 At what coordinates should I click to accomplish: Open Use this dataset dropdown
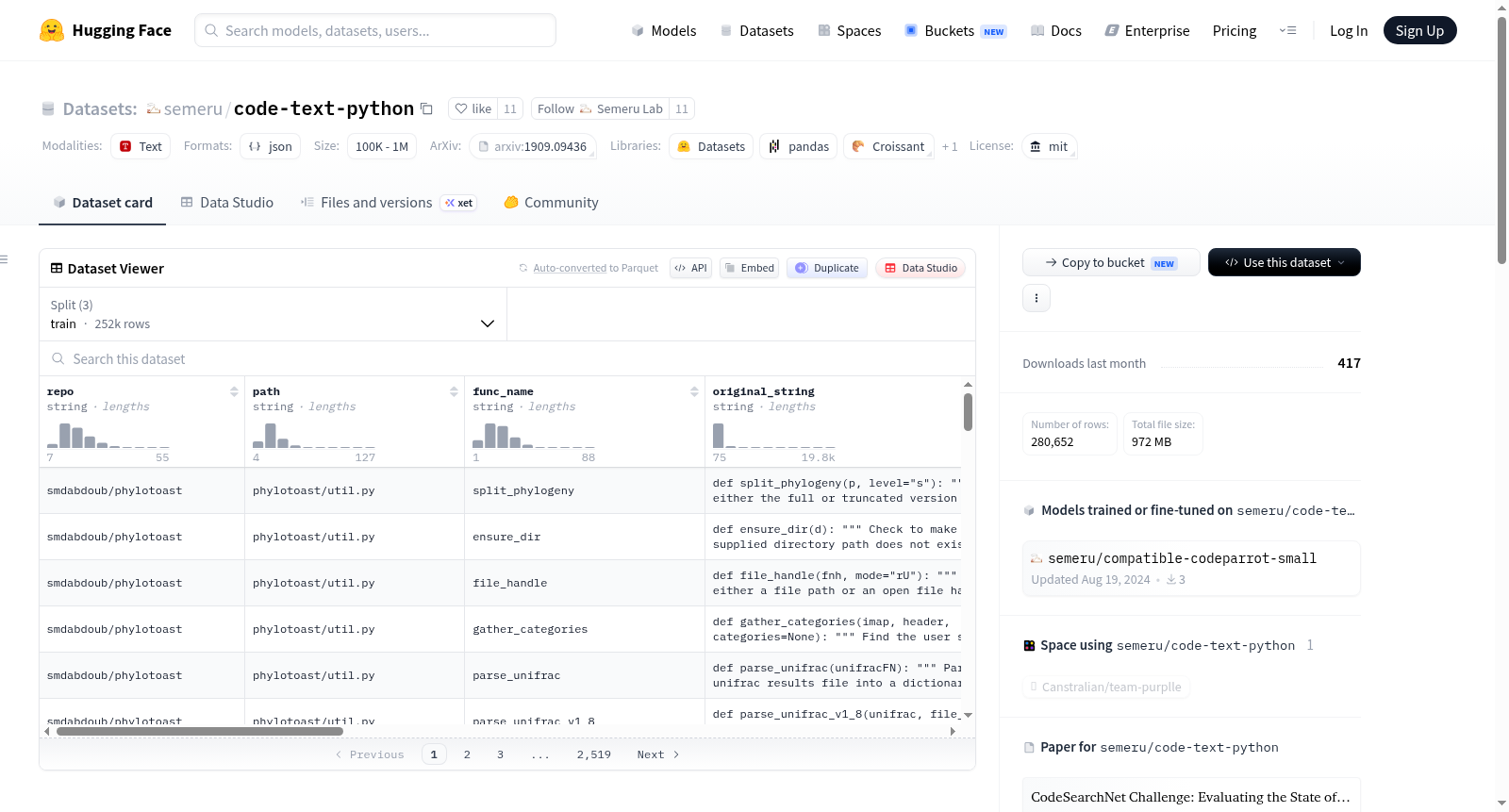point(1285,262)
